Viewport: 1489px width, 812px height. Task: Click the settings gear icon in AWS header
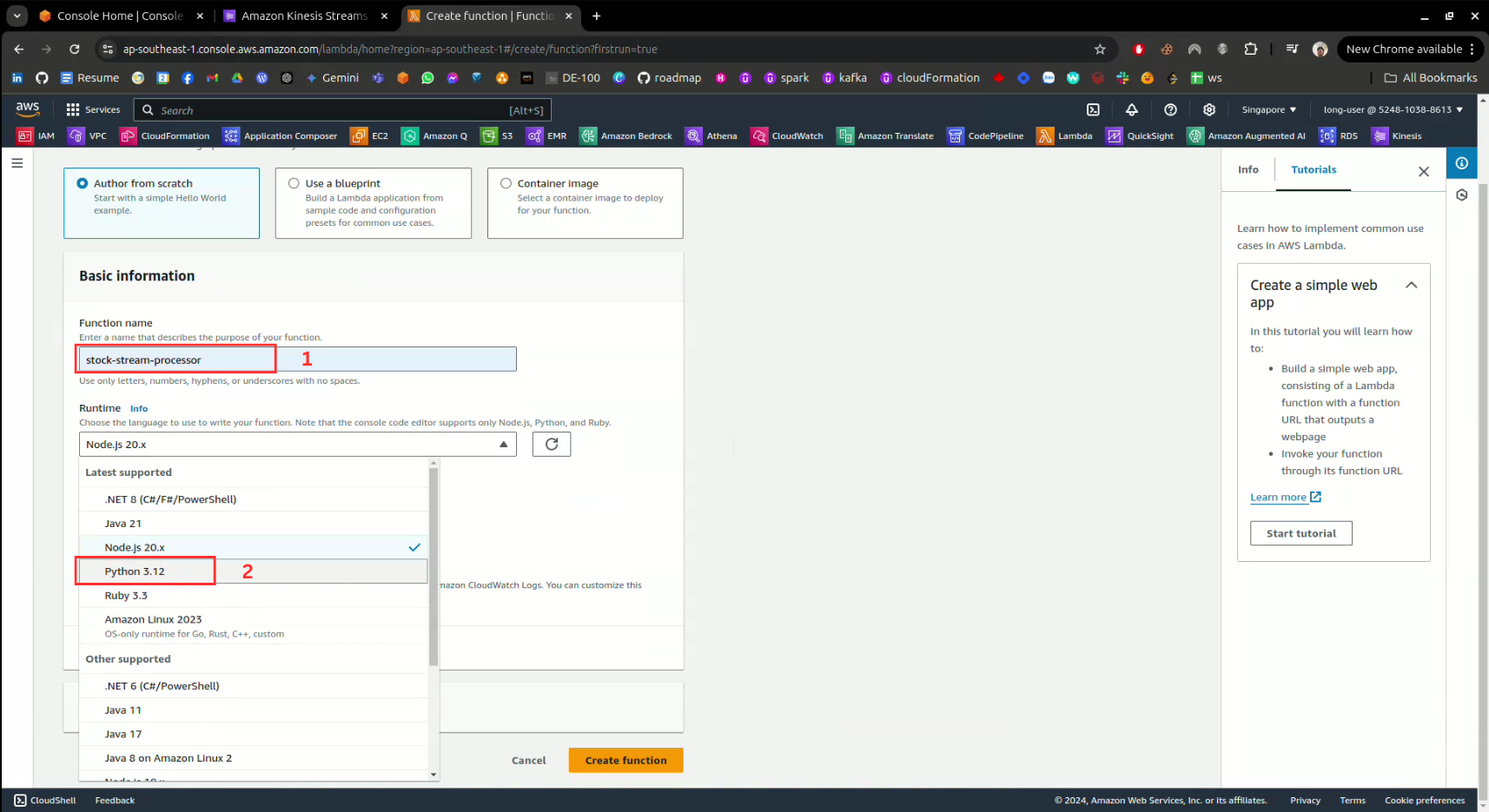pos(1208,109)
